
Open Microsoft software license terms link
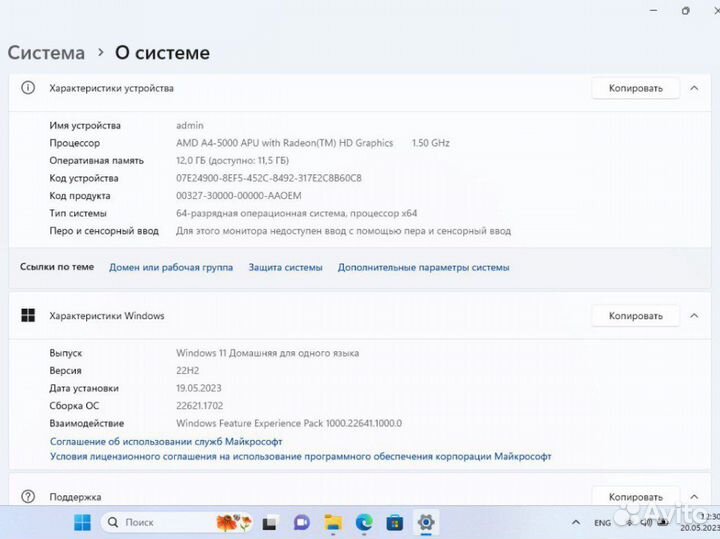(x=301, y=456)
